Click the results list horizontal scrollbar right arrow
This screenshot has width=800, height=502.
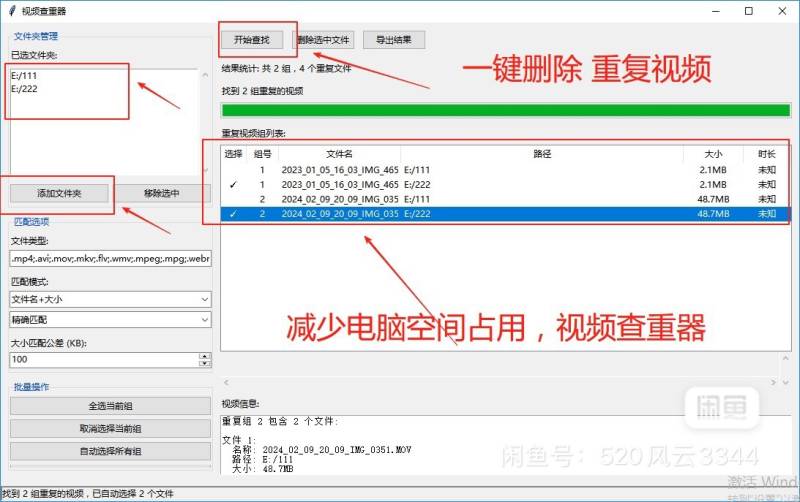coord(773,382)
